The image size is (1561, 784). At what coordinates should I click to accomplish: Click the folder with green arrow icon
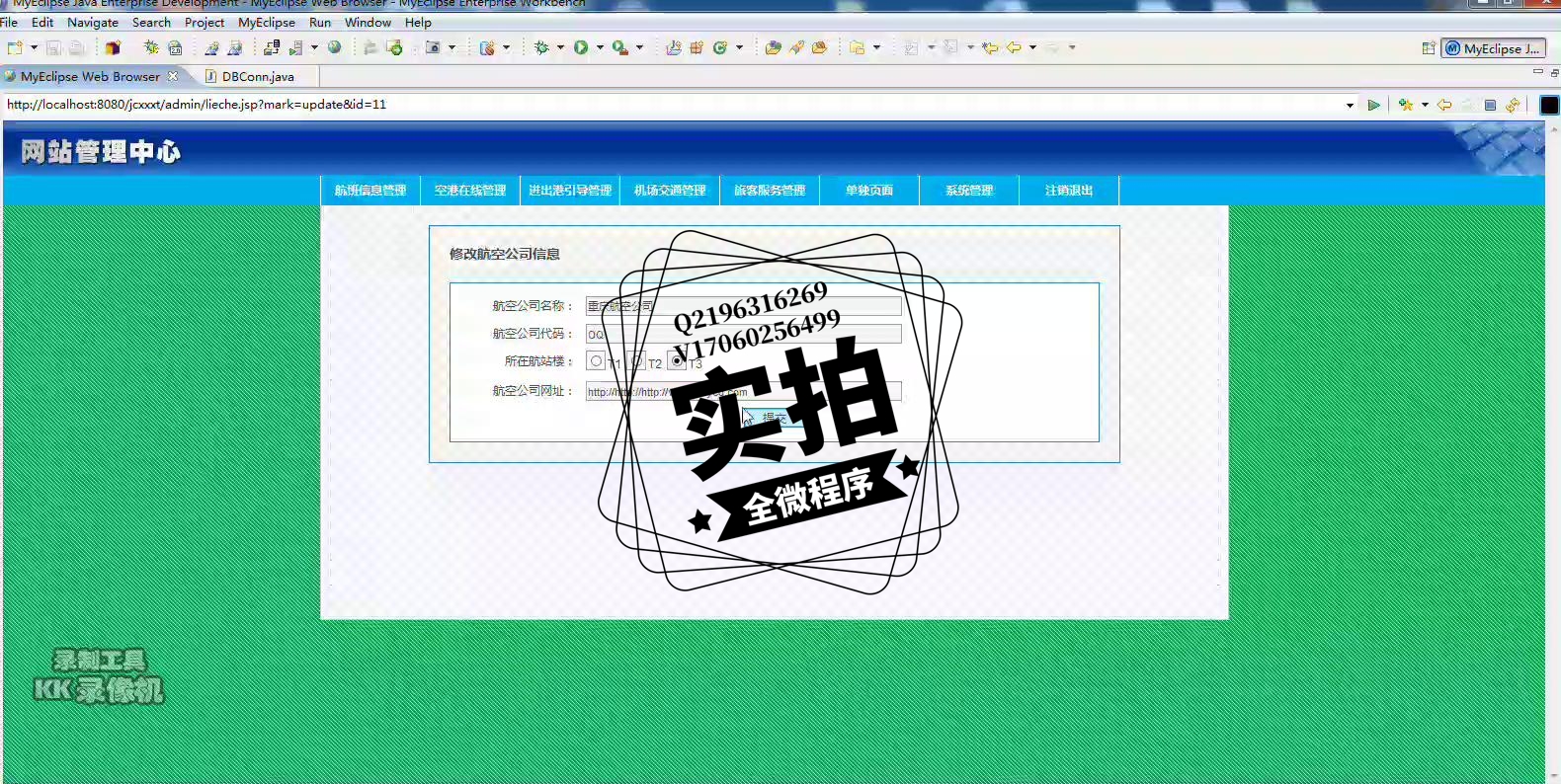coord(394,47)
